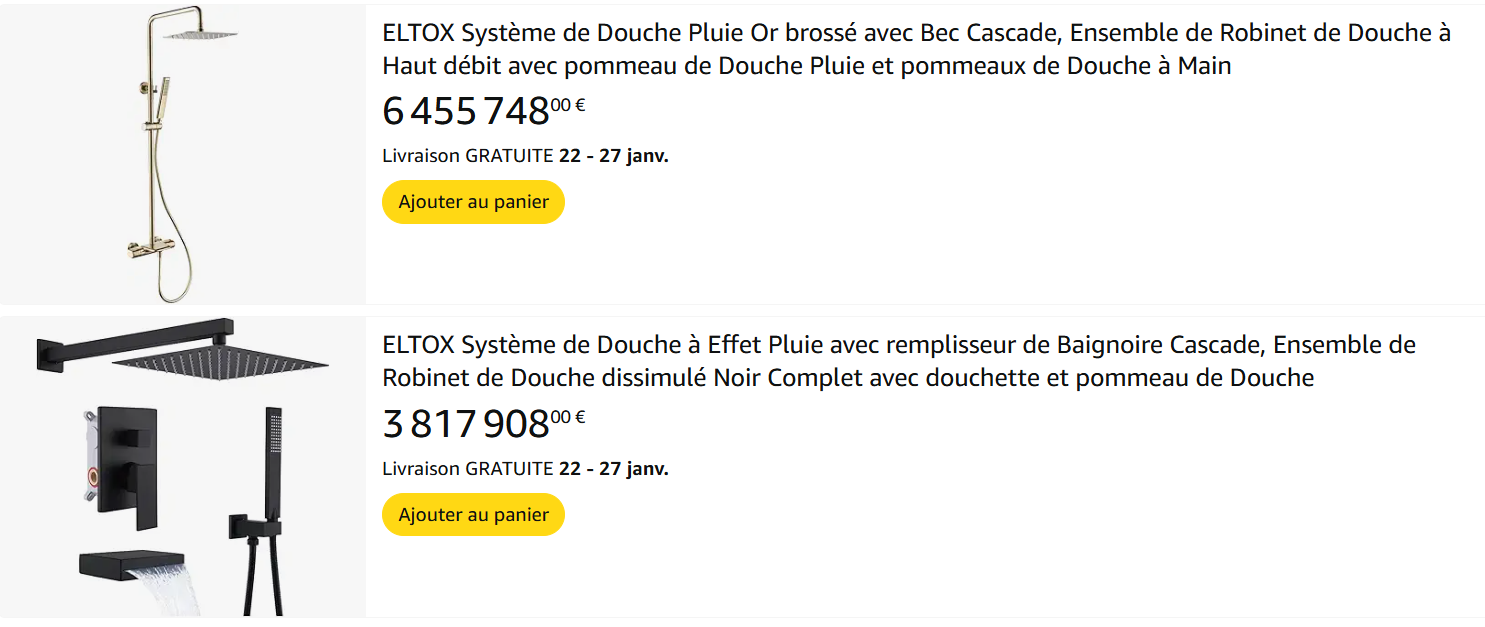Click the black square rain shower head

(x=220, y=361)
